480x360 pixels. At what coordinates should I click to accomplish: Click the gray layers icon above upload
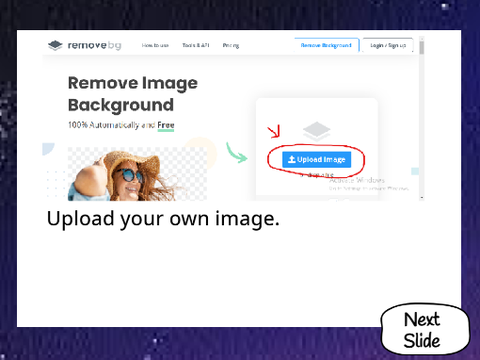click(x=317, y=131)
